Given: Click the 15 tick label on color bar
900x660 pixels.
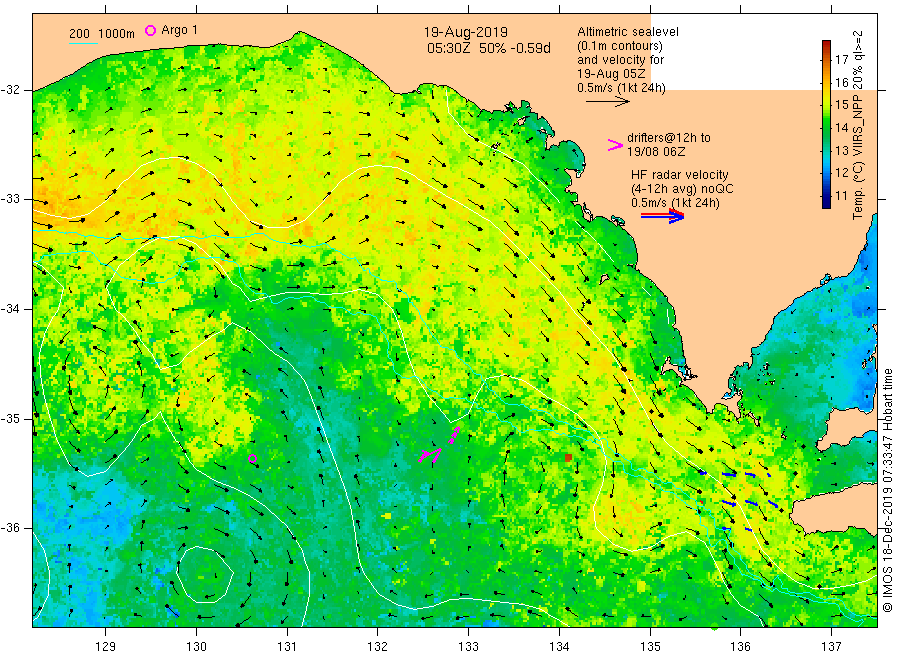Looking at the screenshot, I should pyautogui.click(x=841, y=104).
